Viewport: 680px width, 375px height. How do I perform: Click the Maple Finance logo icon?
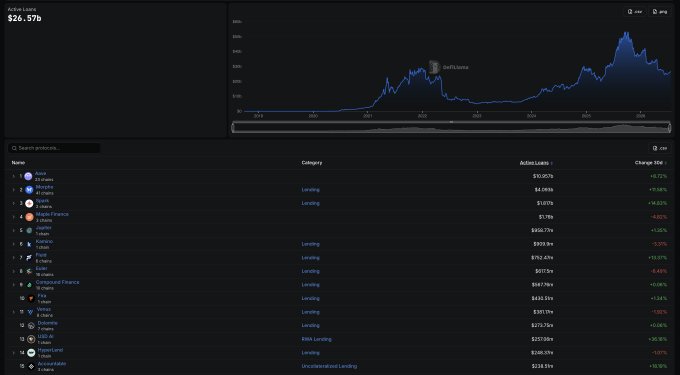click(29, 217)
